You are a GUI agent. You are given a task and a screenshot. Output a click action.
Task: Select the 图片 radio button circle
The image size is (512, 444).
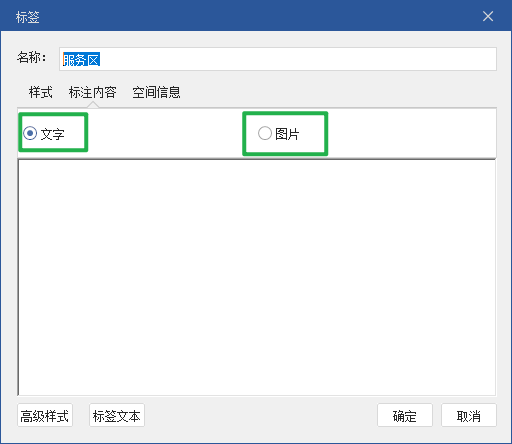coord(265,133)
